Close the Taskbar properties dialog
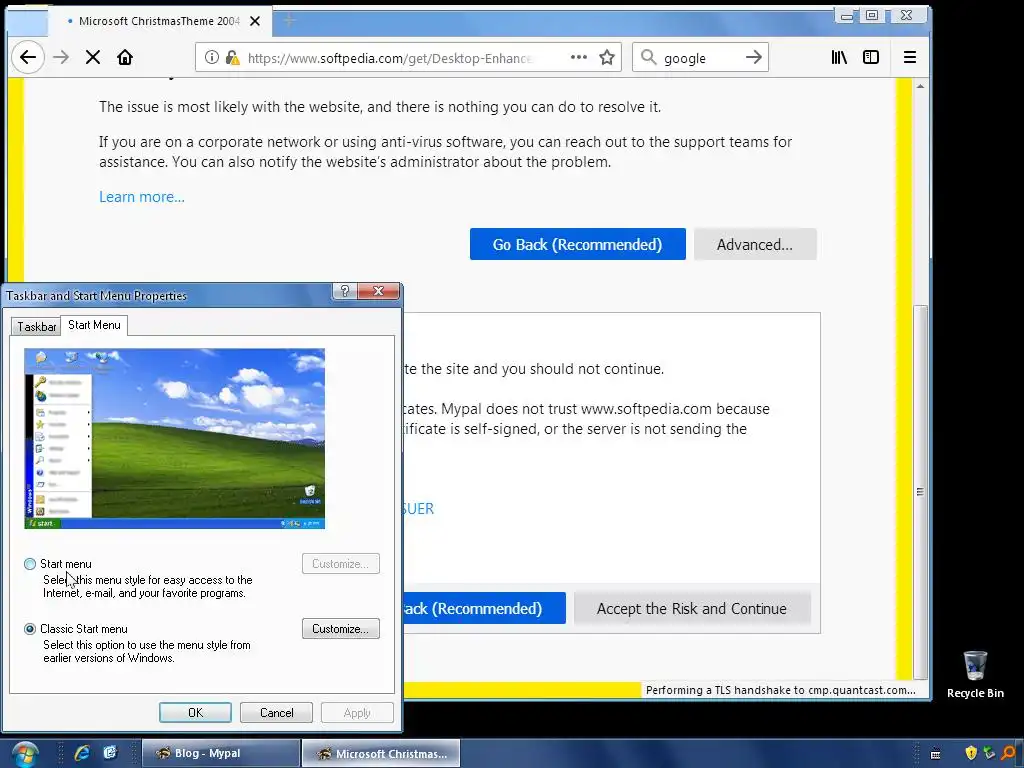Image resolution: width=1024 pixels, height=768 pixels. pyautogui.click(x=378, y=291)
